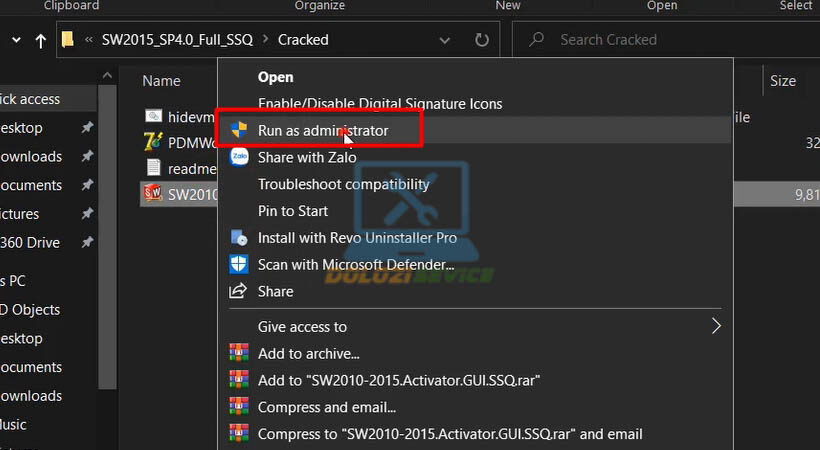This screenshot has width=820, height=450.
Task: Sort files by the Name column header
Action: [x=162, y=81]
